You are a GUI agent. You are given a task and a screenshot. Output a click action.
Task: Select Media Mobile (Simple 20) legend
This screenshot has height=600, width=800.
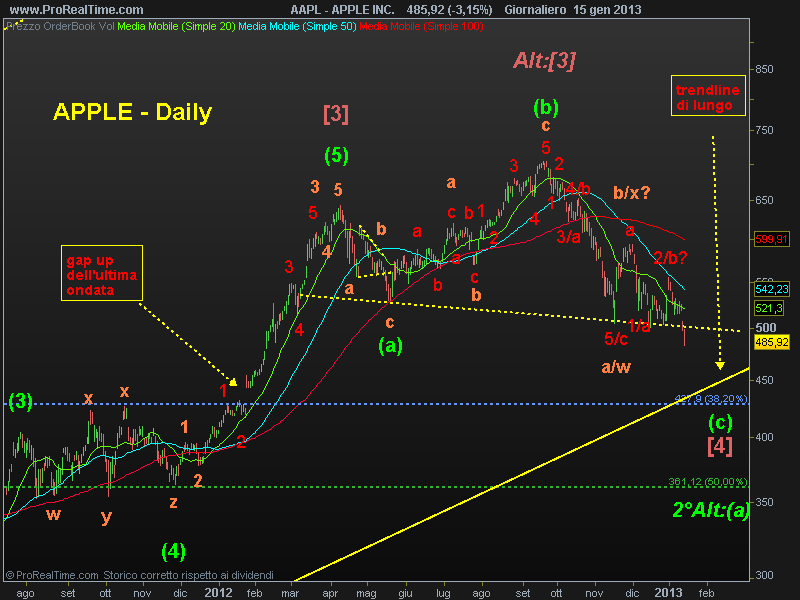pos(176,26)
